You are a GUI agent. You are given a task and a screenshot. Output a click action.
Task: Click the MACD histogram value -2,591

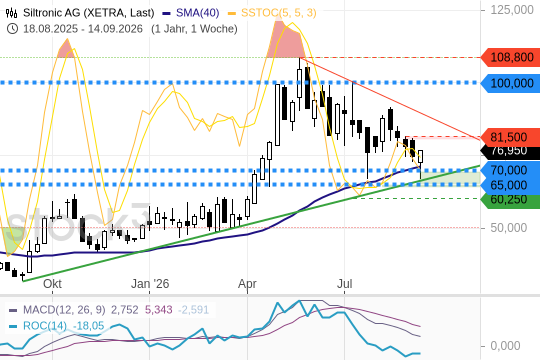[193, 310]
